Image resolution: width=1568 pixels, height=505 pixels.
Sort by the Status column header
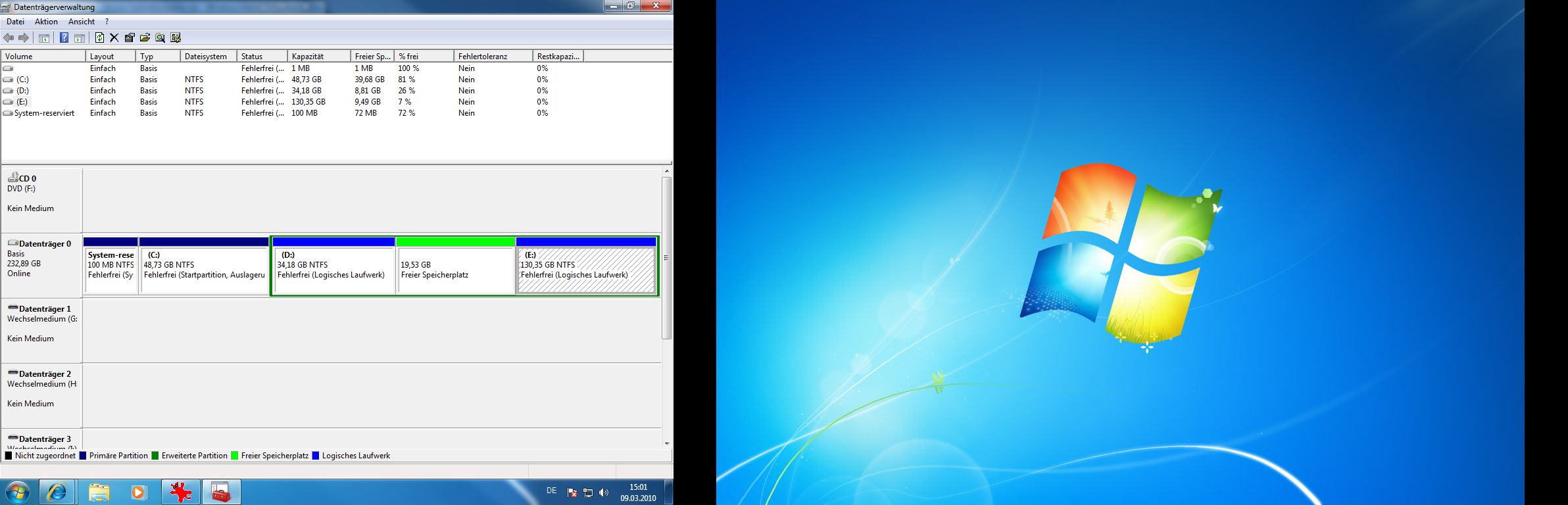coord(262,57)
